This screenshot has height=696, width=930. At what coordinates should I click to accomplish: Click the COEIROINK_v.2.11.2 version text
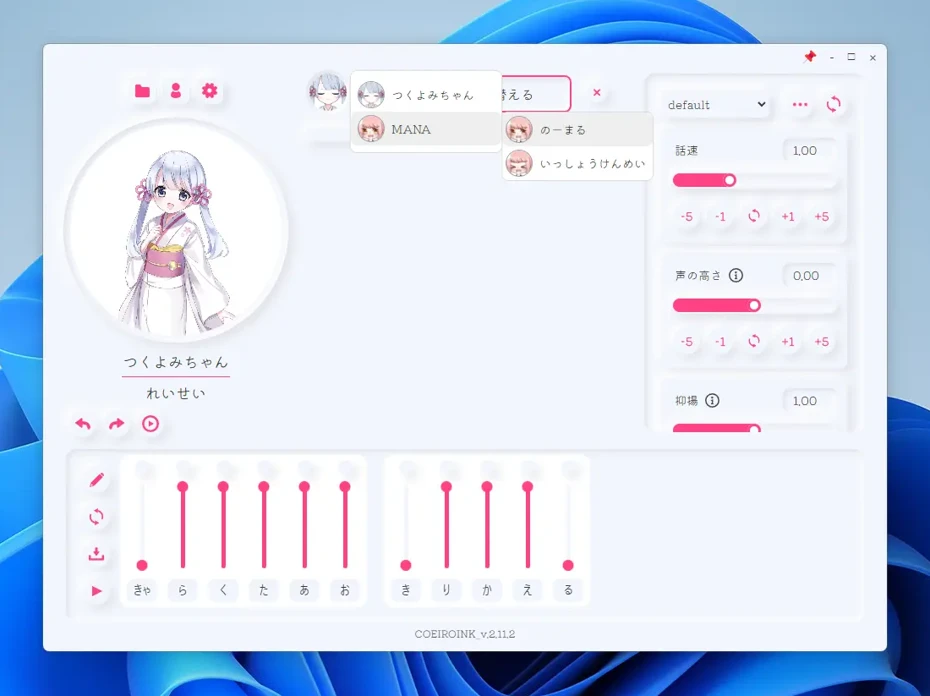(465, 634)
